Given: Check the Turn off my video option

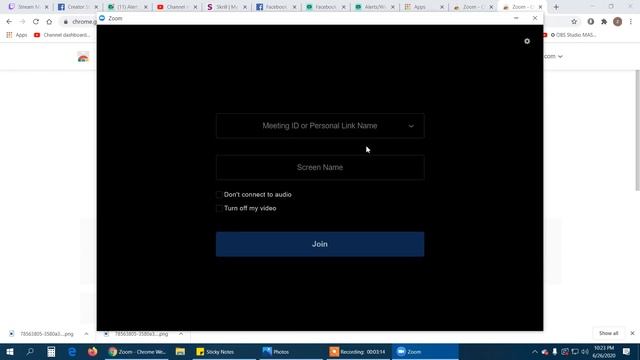Looking at the screenshot, I should 219,208.
